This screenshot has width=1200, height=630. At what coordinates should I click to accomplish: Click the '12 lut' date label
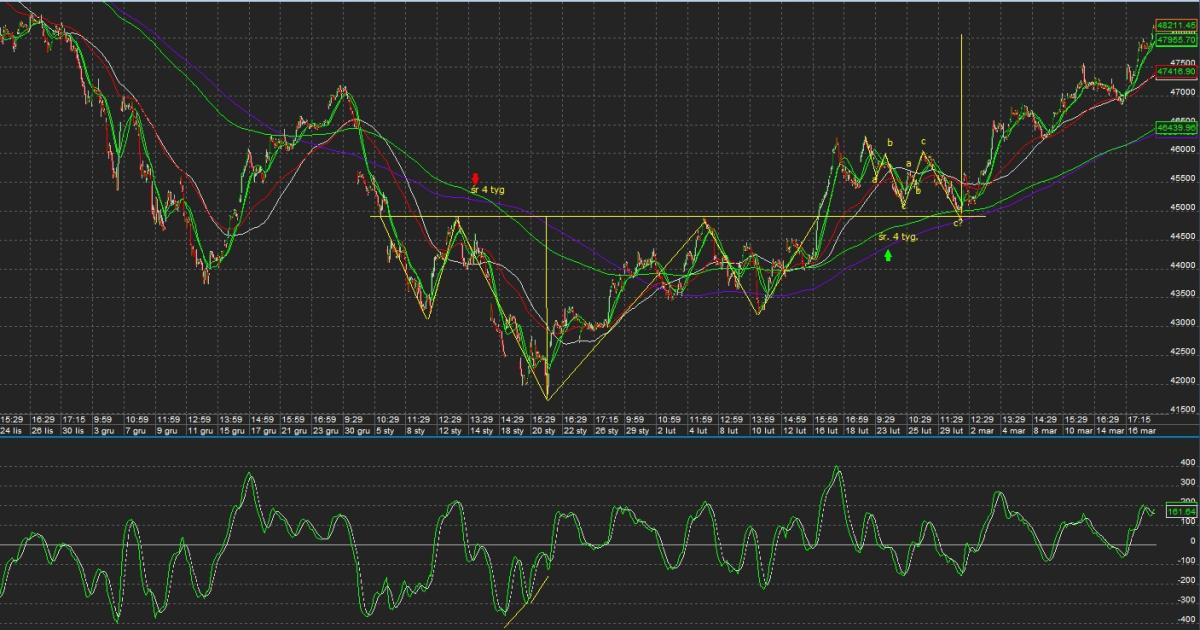[794, 430]
